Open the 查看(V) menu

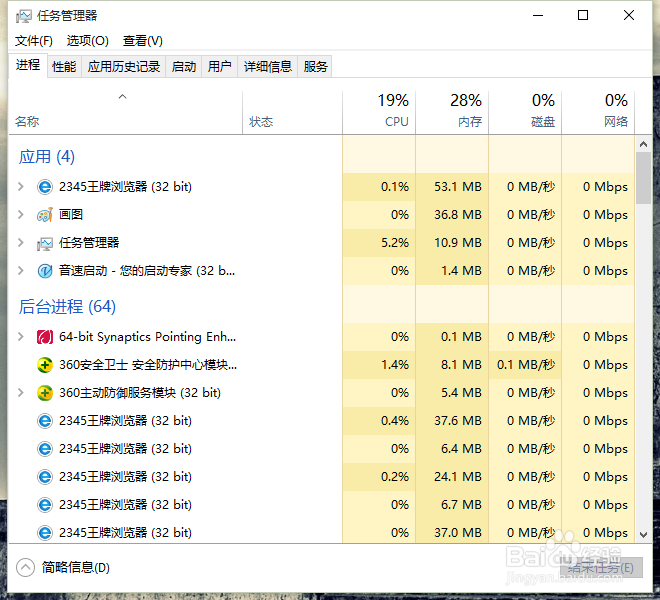[143, 41]
